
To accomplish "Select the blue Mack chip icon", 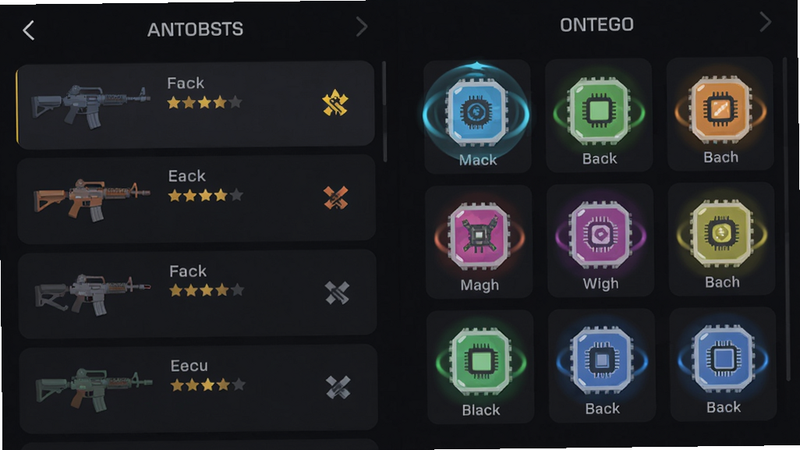I will pos(477,112).
